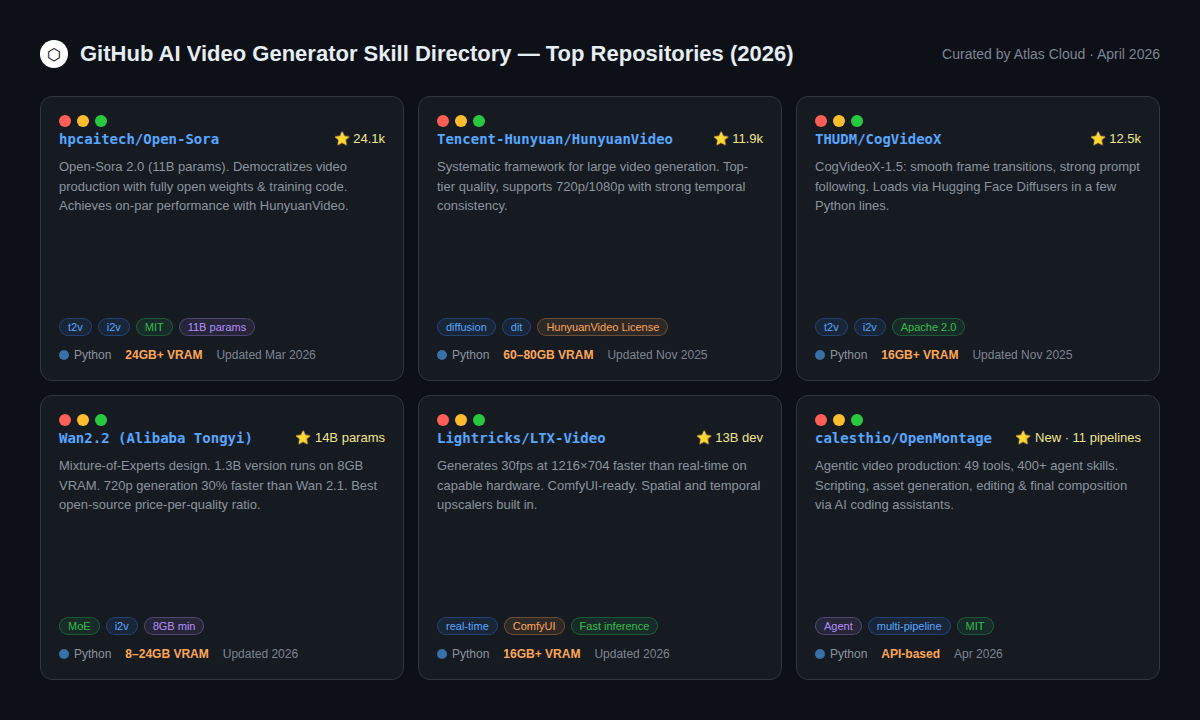Click the star beside "14B params" on Wan2.2

303,437
